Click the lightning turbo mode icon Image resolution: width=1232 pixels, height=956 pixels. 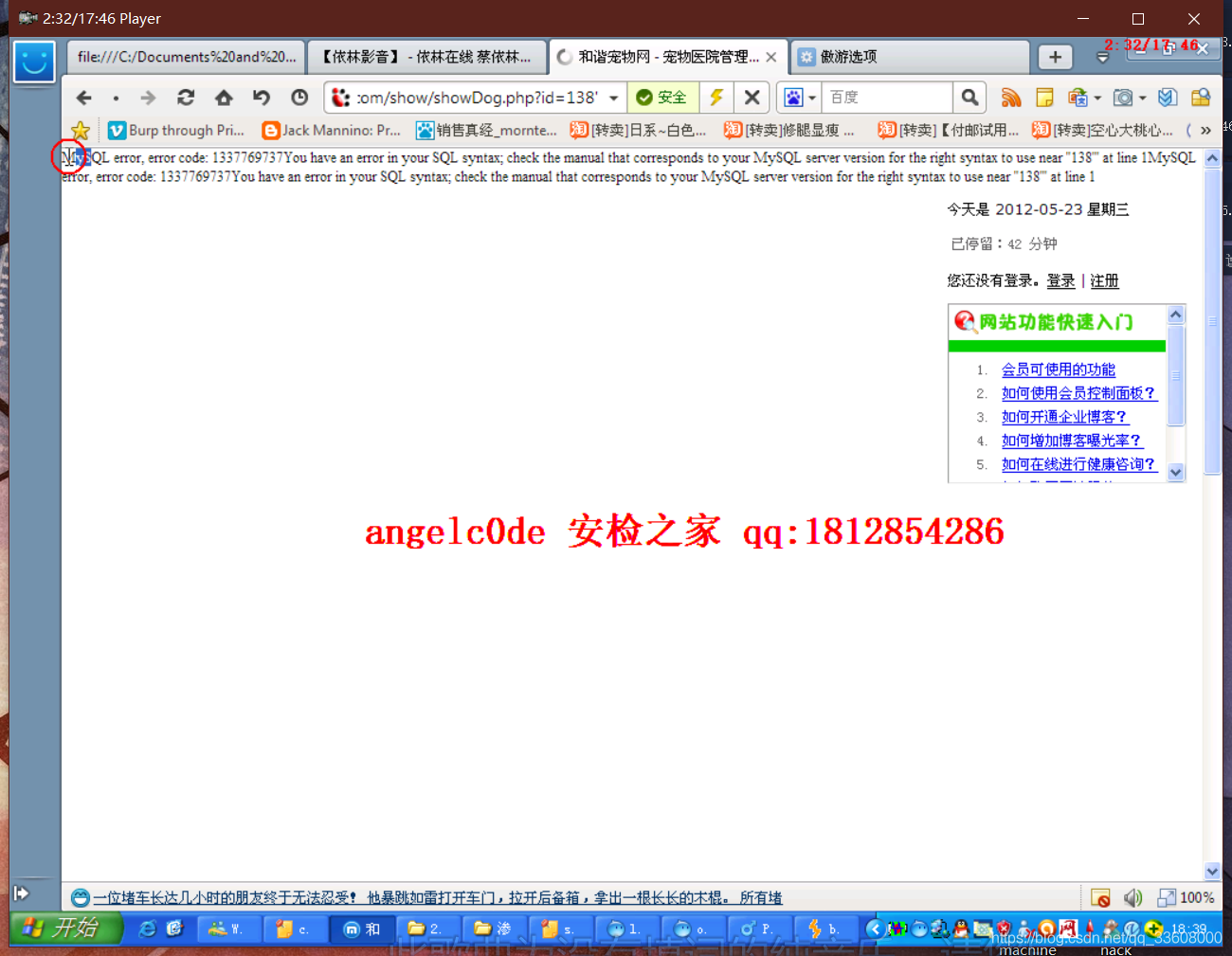tap(716, 98)
